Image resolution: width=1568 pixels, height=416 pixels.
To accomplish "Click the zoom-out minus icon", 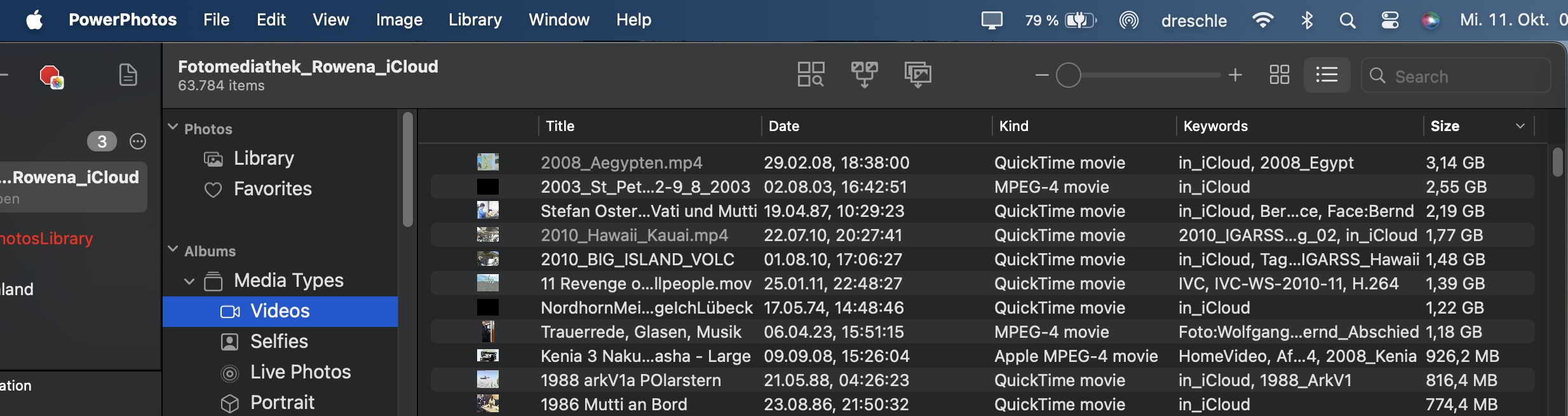I will point(1041,75).
